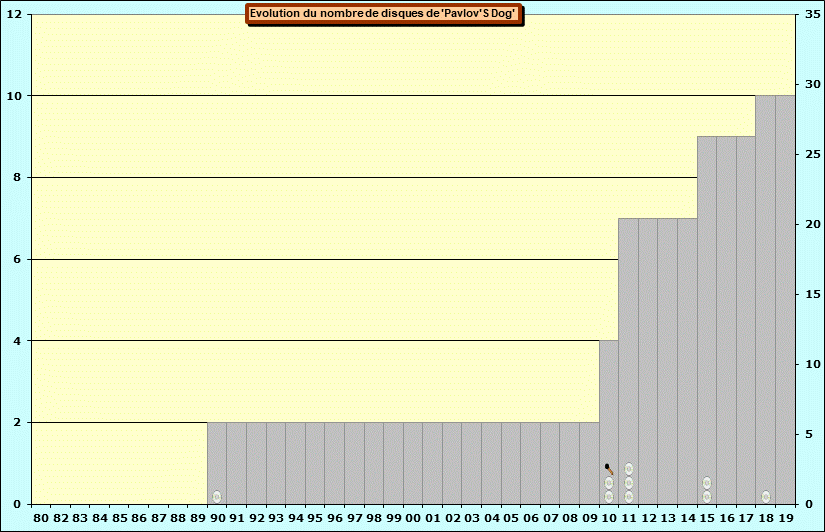Select the left axis value '4'
The width and height of the screenshot is (825, 532).
17,340
